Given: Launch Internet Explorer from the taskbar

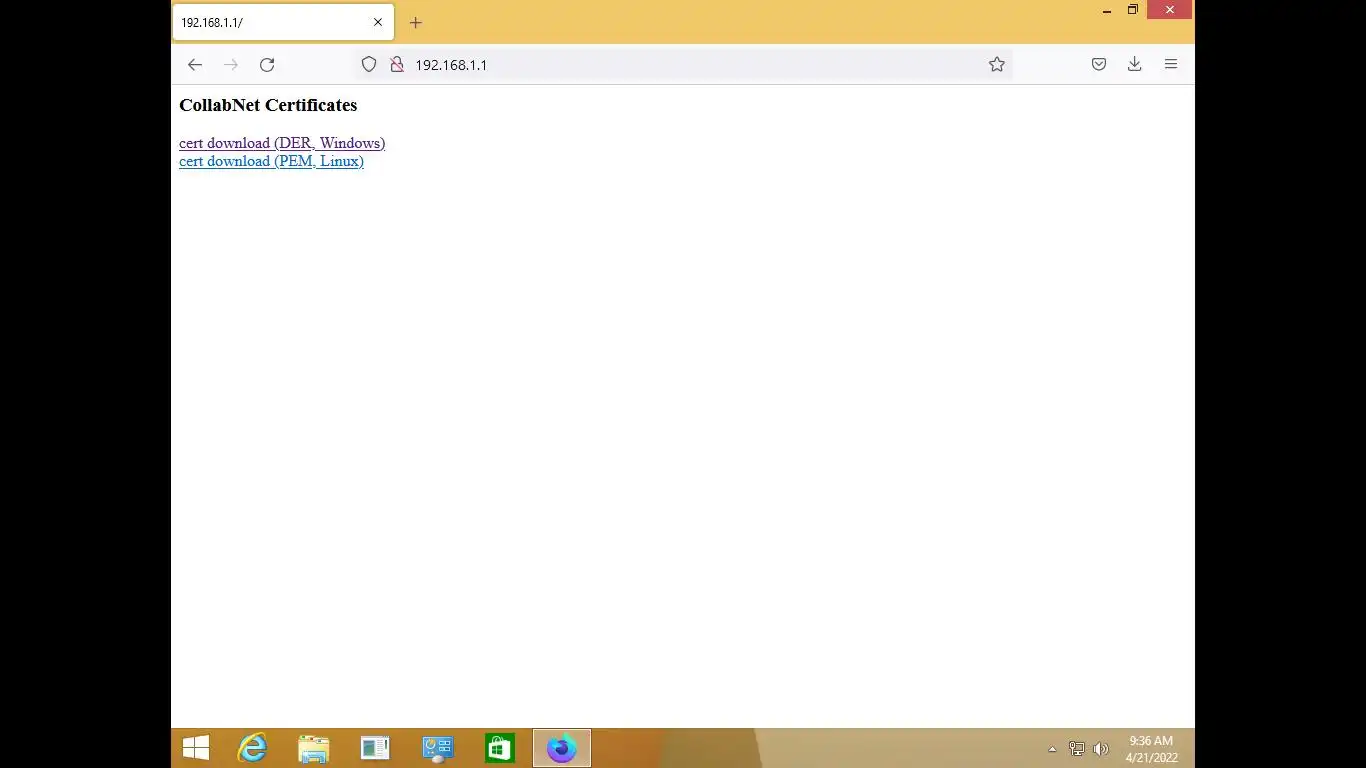Looking at the screenshot, I should tap(252, 748).
